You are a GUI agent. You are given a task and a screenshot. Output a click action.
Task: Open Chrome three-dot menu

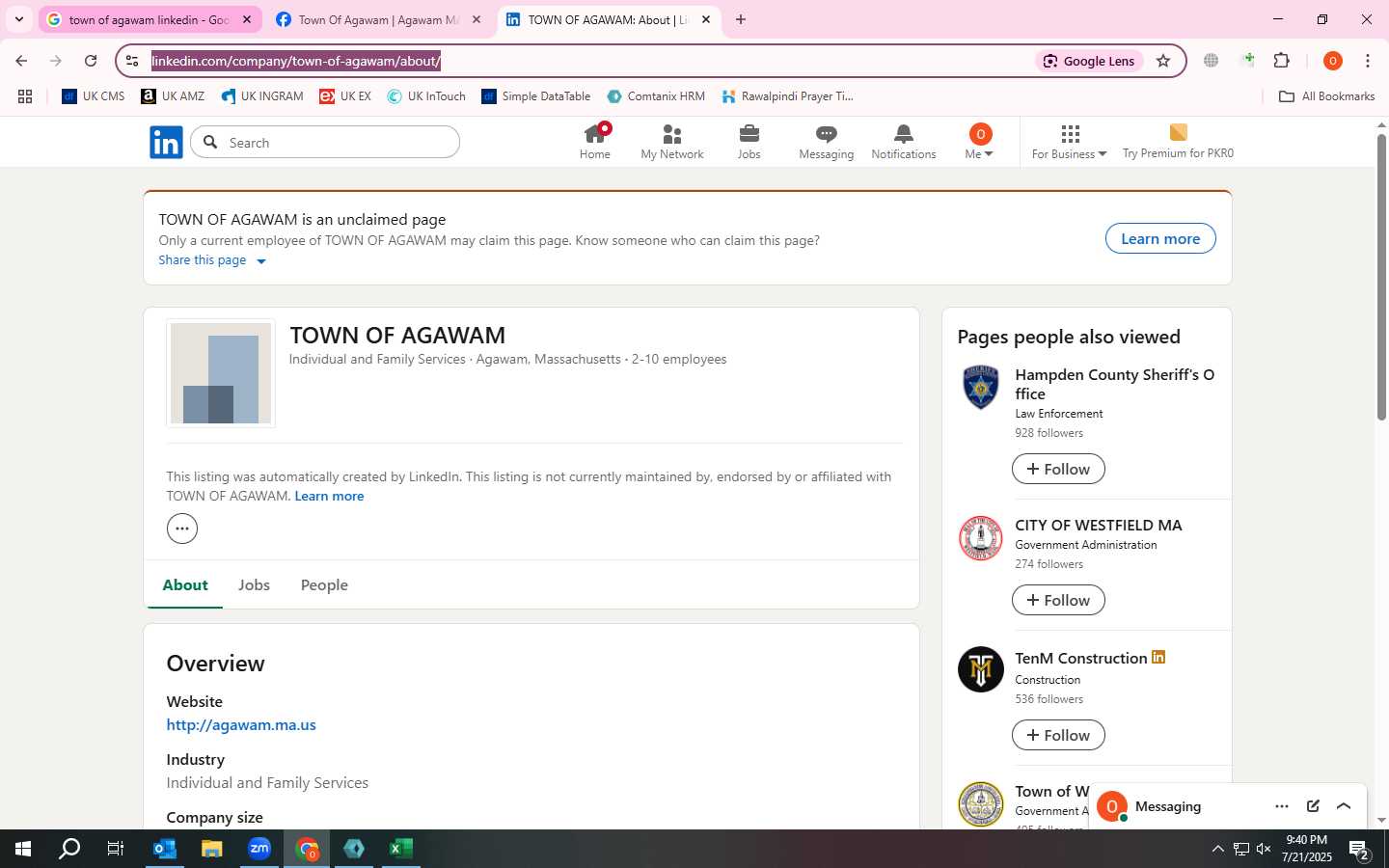point(1368,61)
